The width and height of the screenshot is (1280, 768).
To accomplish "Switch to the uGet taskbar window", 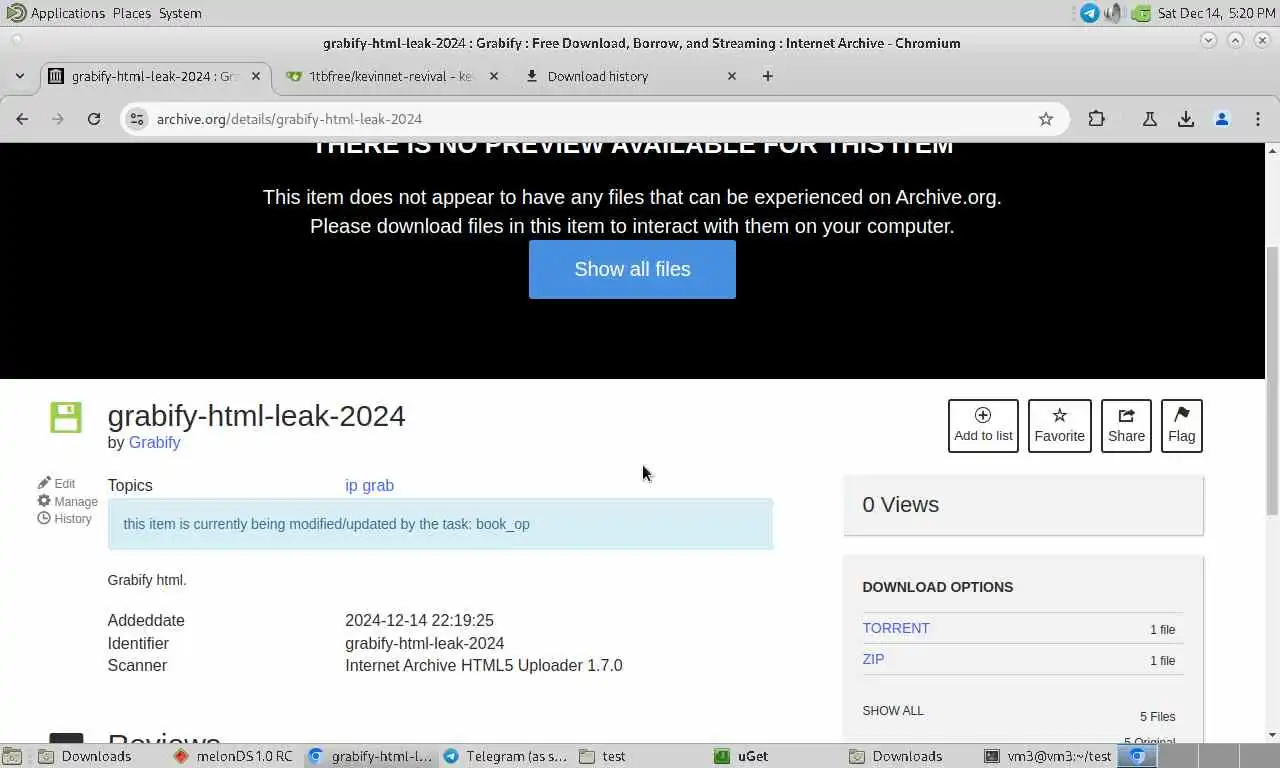I will click(775, 756).
